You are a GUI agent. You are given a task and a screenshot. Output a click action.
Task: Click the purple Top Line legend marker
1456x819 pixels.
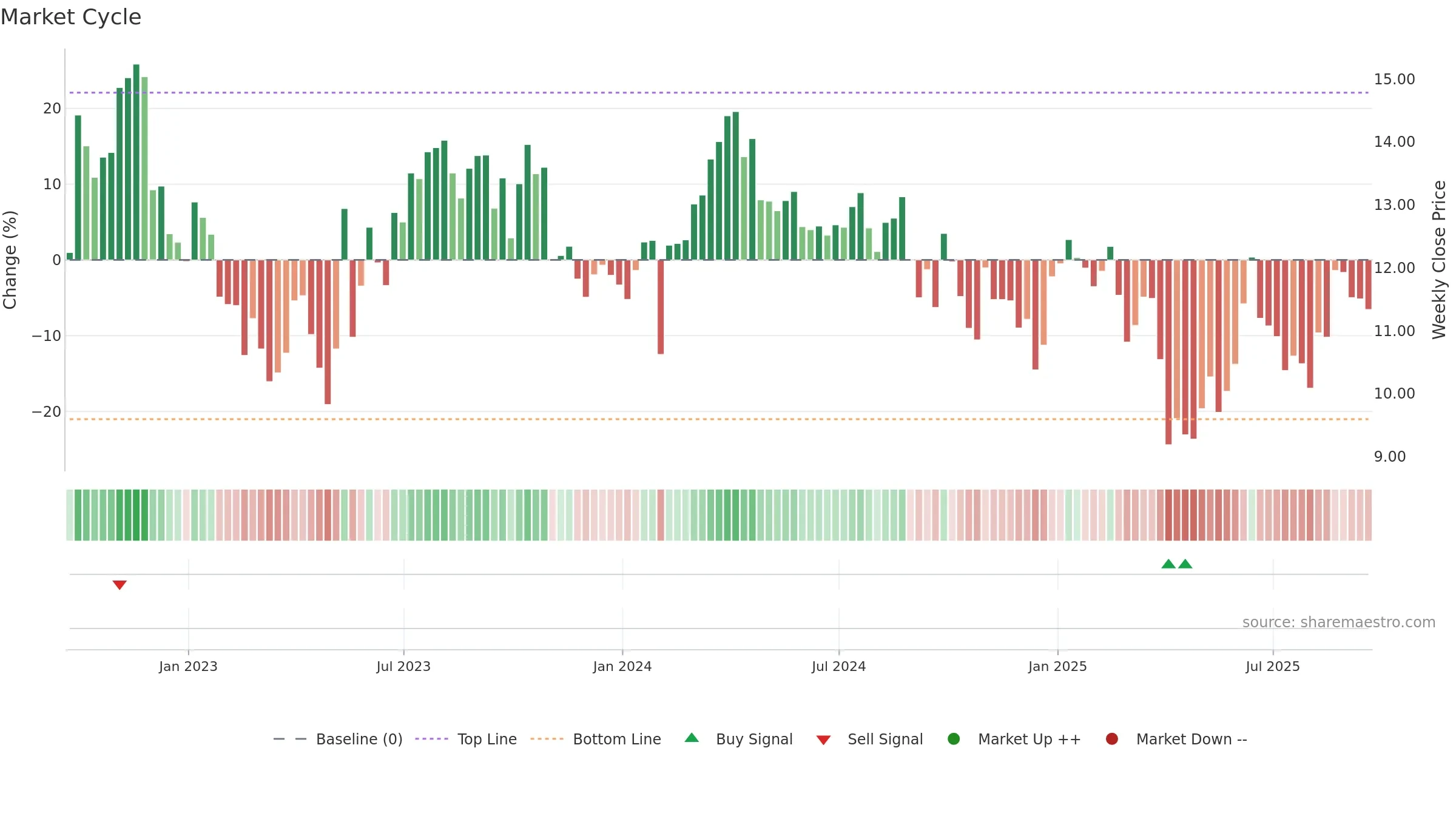[431, 739]
